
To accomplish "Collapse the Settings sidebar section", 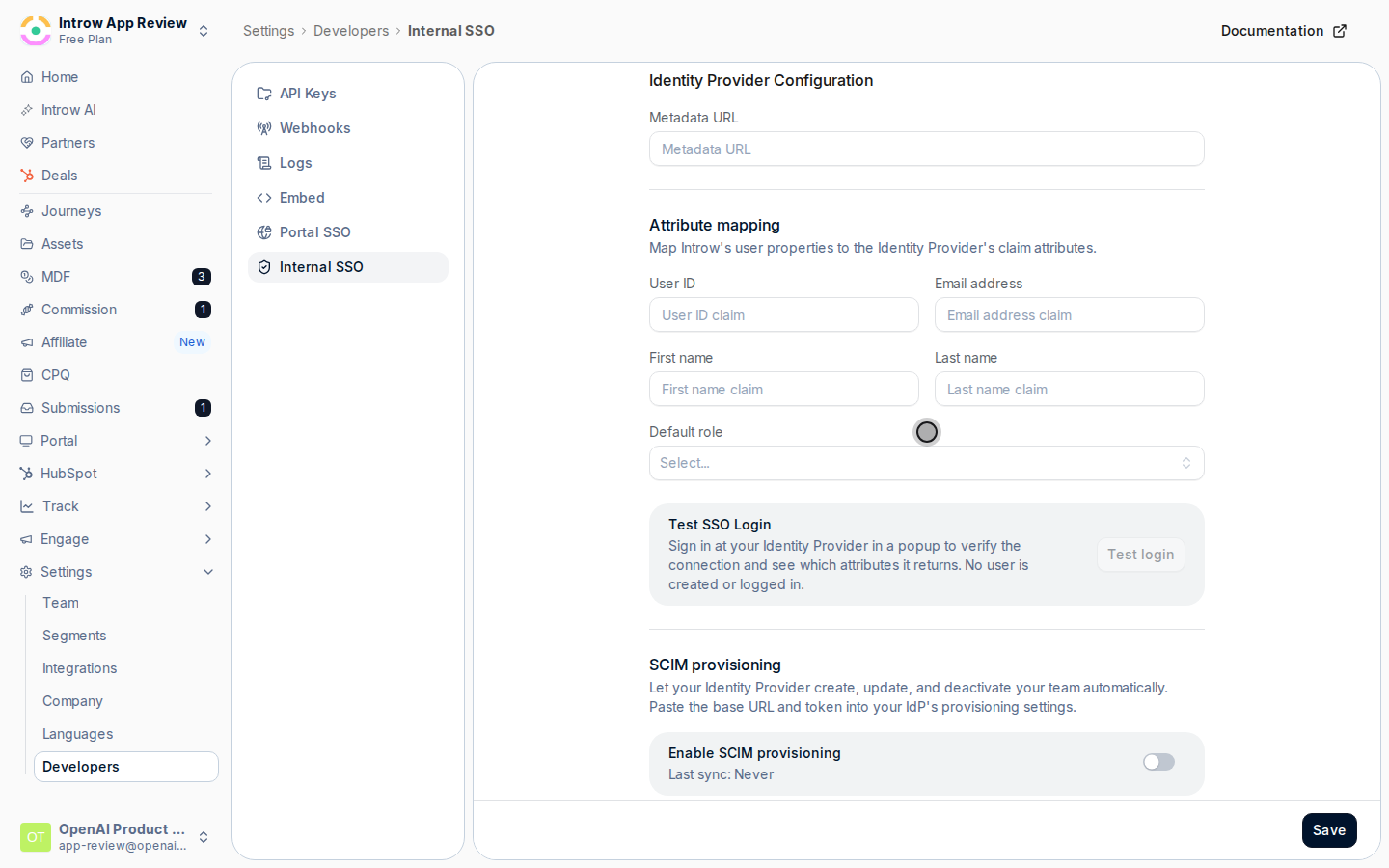I will click(x=208, y=572).
